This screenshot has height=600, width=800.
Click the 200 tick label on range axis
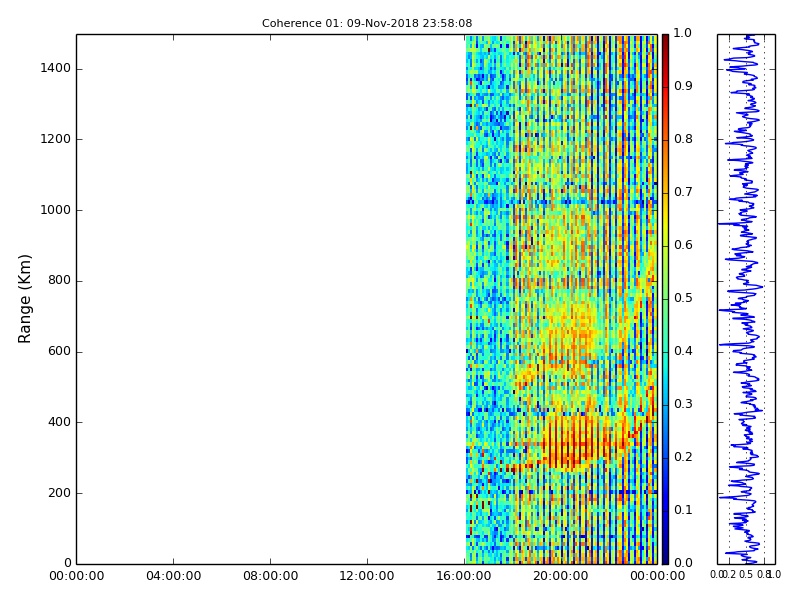pyautogui.click(x=59, y=493)
